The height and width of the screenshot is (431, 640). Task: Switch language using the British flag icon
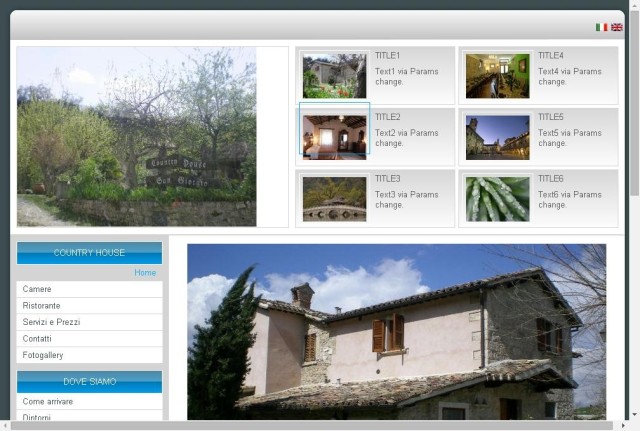click(x=617, y=27)
